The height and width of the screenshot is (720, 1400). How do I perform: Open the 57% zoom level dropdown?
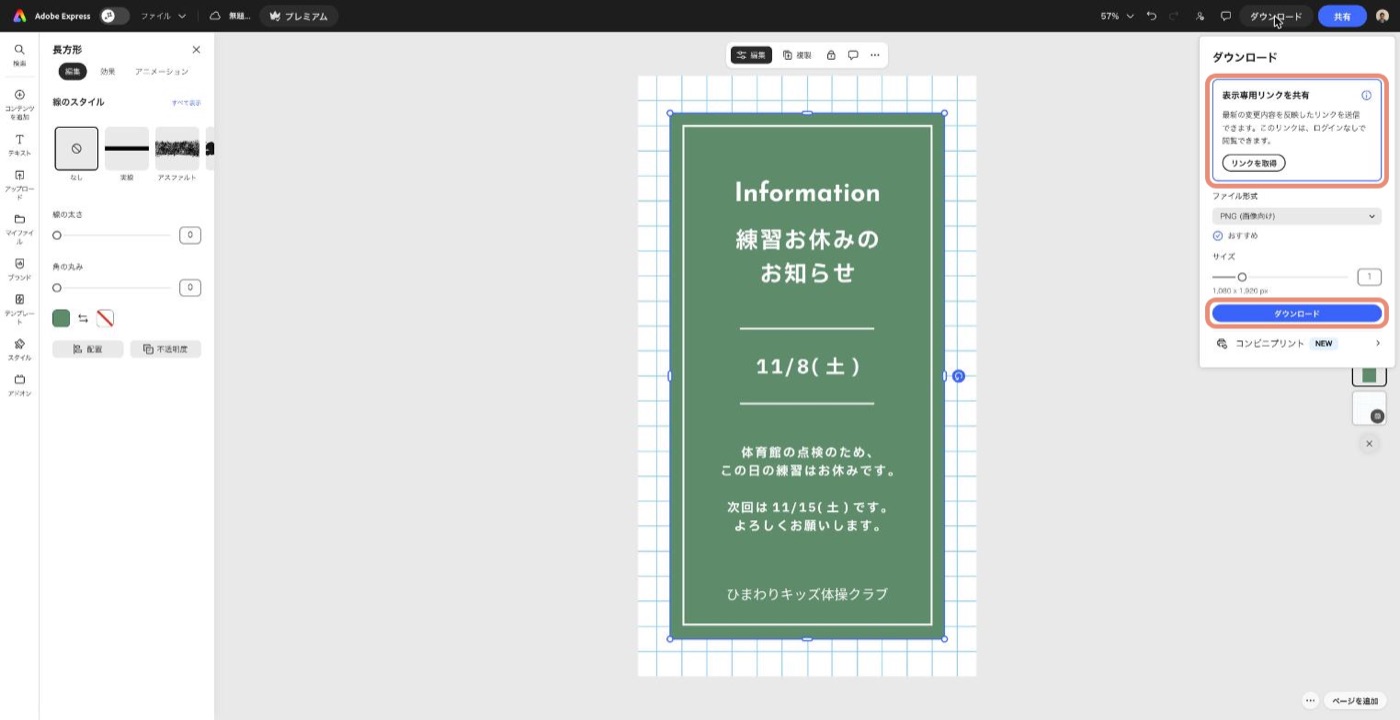1117,16
